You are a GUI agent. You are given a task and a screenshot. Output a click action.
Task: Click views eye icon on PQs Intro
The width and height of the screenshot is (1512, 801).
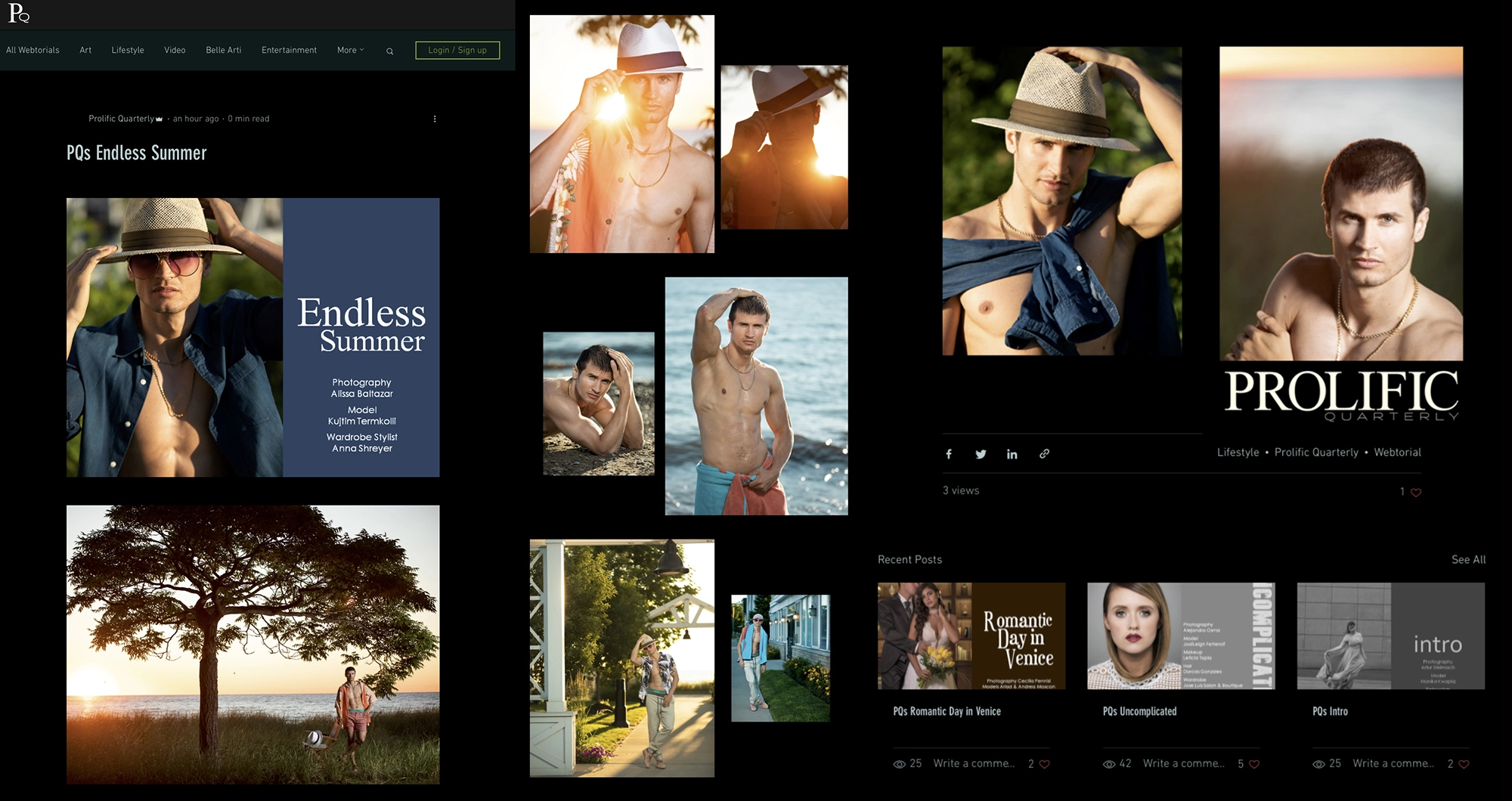[1318, 765]
